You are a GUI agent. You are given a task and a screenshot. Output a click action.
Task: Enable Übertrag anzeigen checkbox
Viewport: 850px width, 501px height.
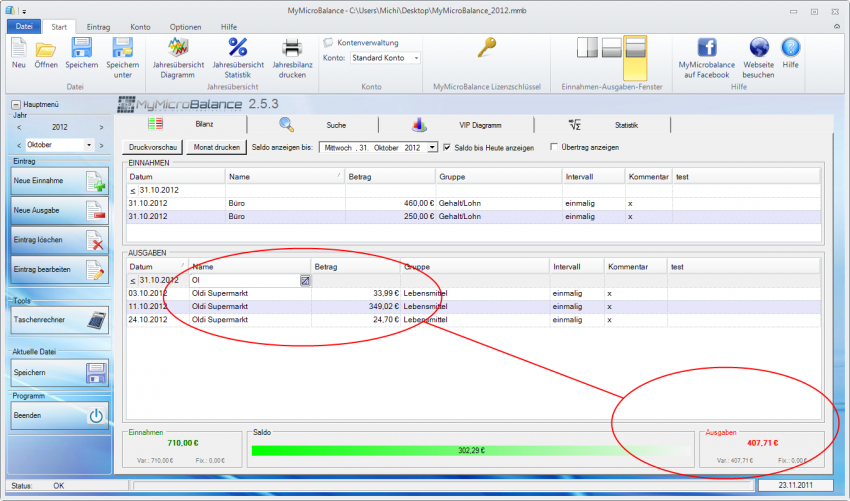point(555,147)
